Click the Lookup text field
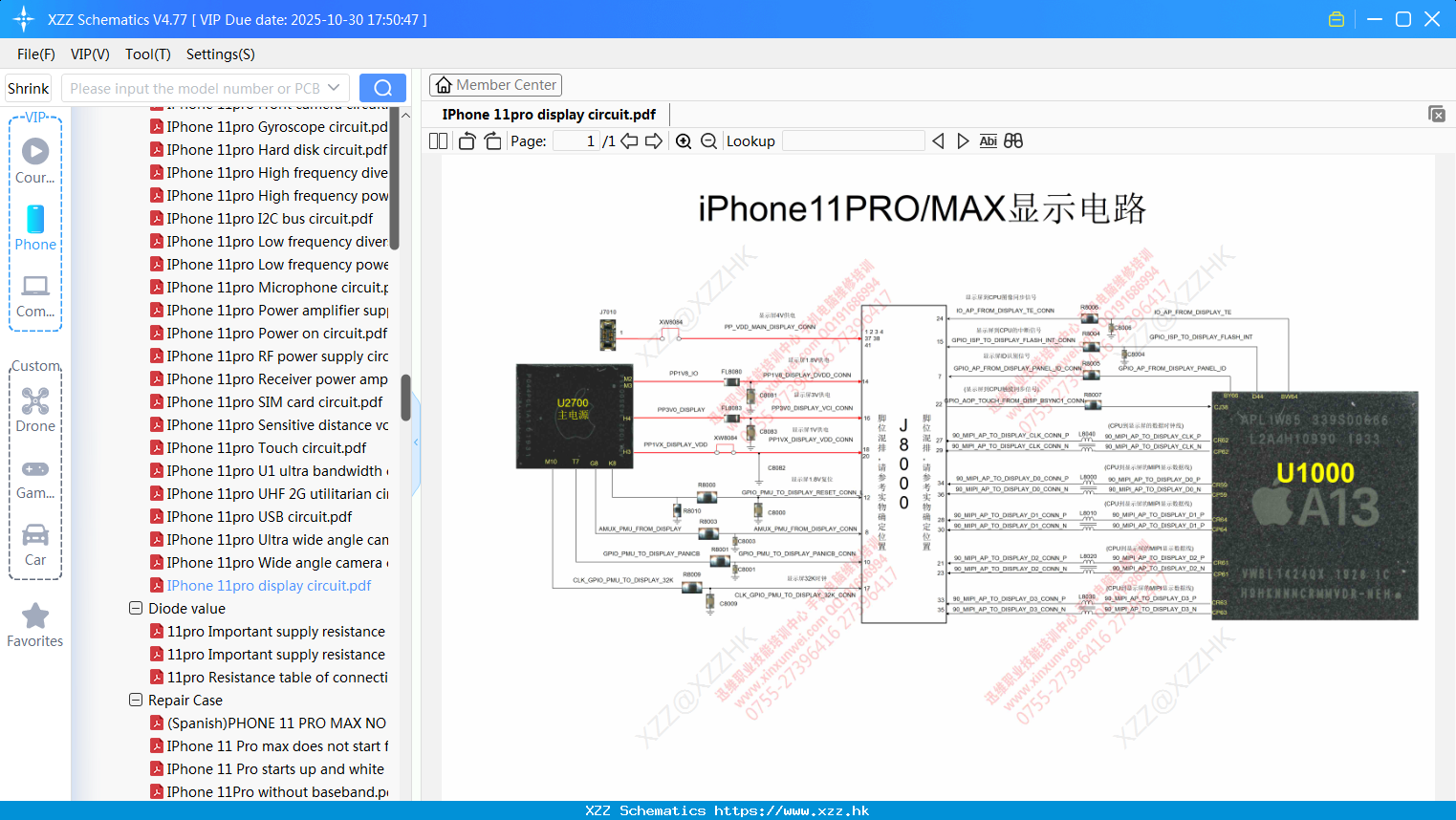Viewport: 1456px width, 820px height. click(x=854, y=141)
